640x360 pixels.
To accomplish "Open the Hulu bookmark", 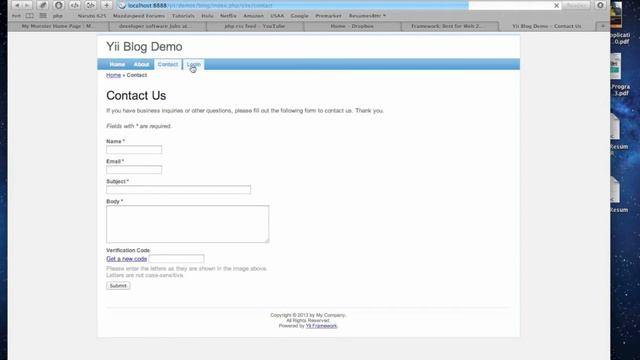I will coord(207,16).
